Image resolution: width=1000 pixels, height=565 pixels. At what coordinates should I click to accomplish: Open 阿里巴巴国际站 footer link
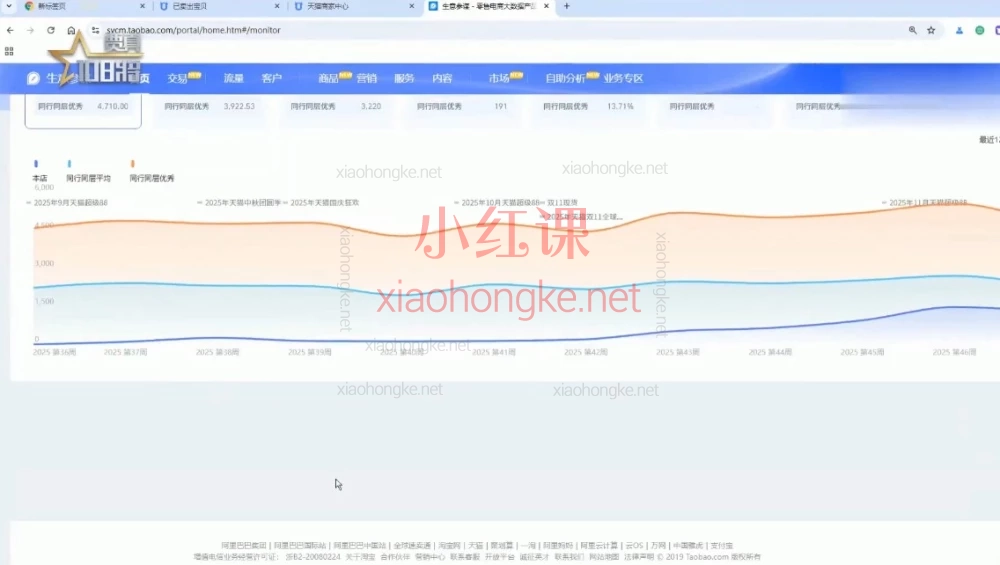pyautogui.click(x=300, y=546)
